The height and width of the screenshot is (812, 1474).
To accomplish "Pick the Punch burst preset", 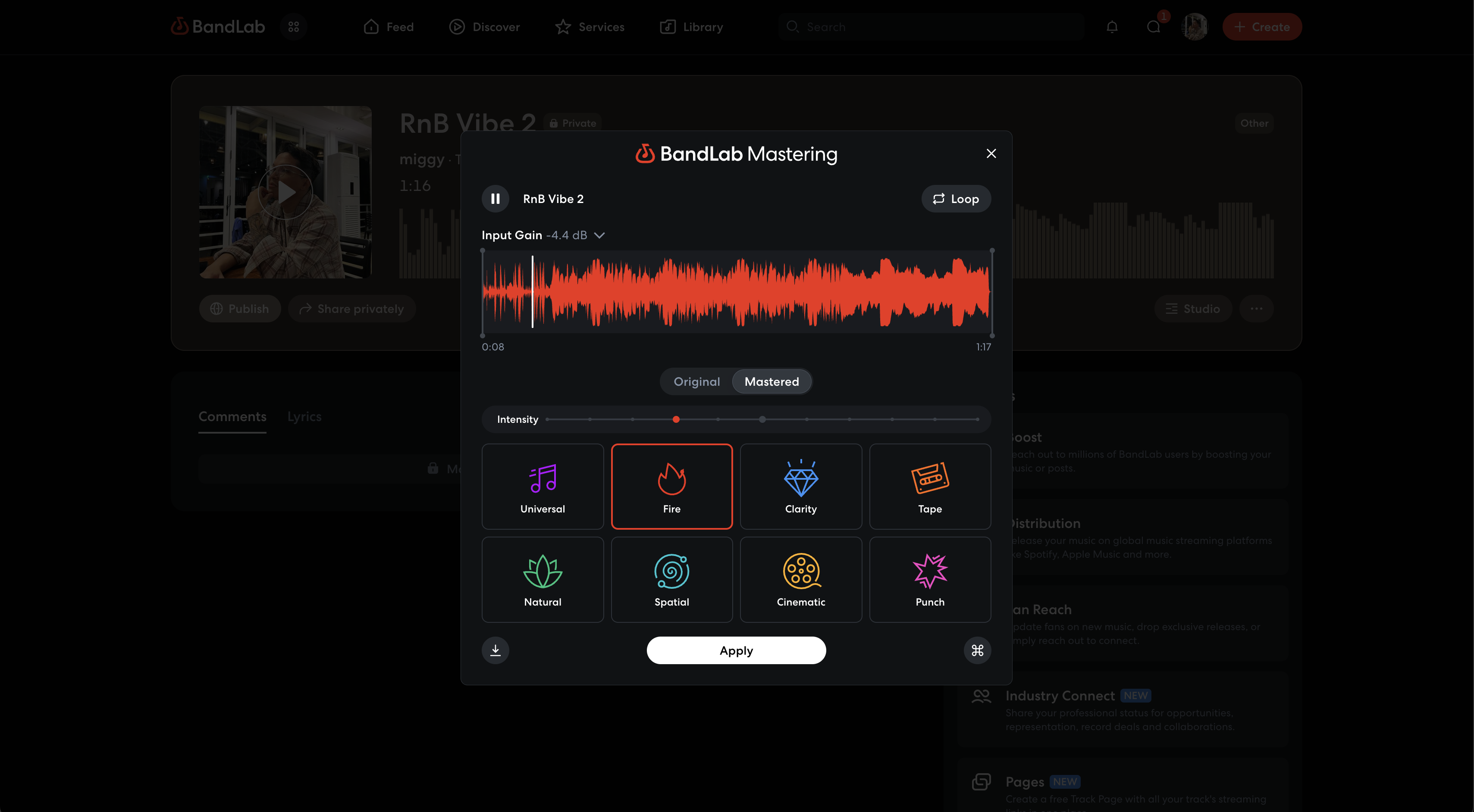I will tap(929, 579).
